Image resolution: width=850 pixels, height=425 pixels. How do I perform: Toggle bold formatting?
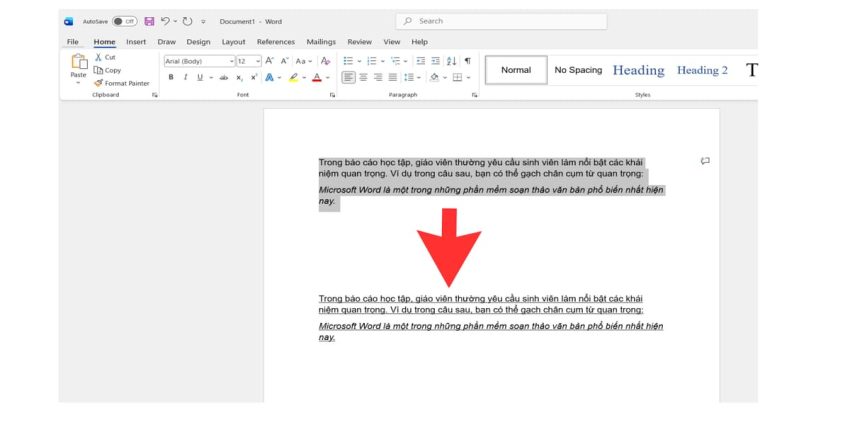click(x=171, y=78)
